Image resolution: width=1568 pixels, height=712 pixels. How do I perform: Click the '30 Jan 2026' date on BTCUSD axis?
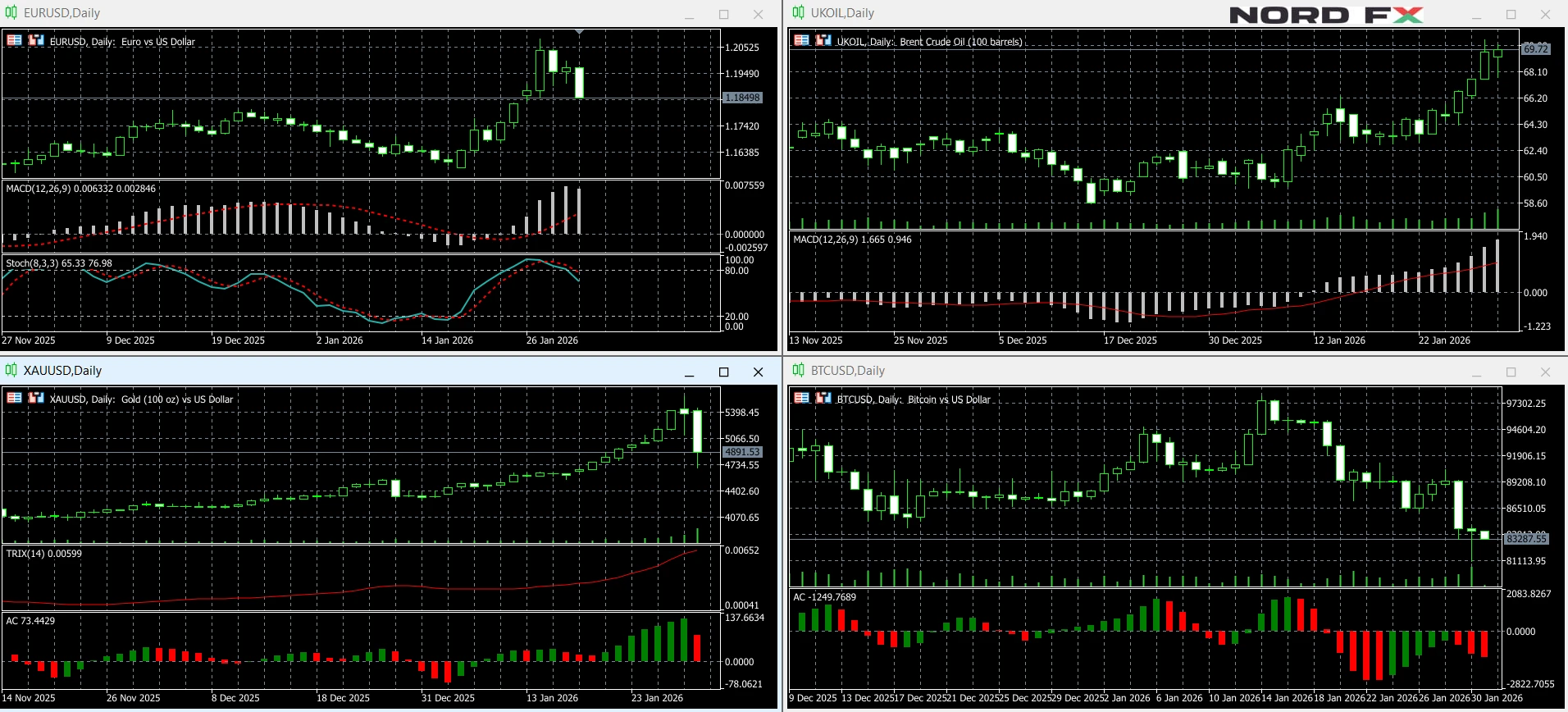[x=1497, y=698]
